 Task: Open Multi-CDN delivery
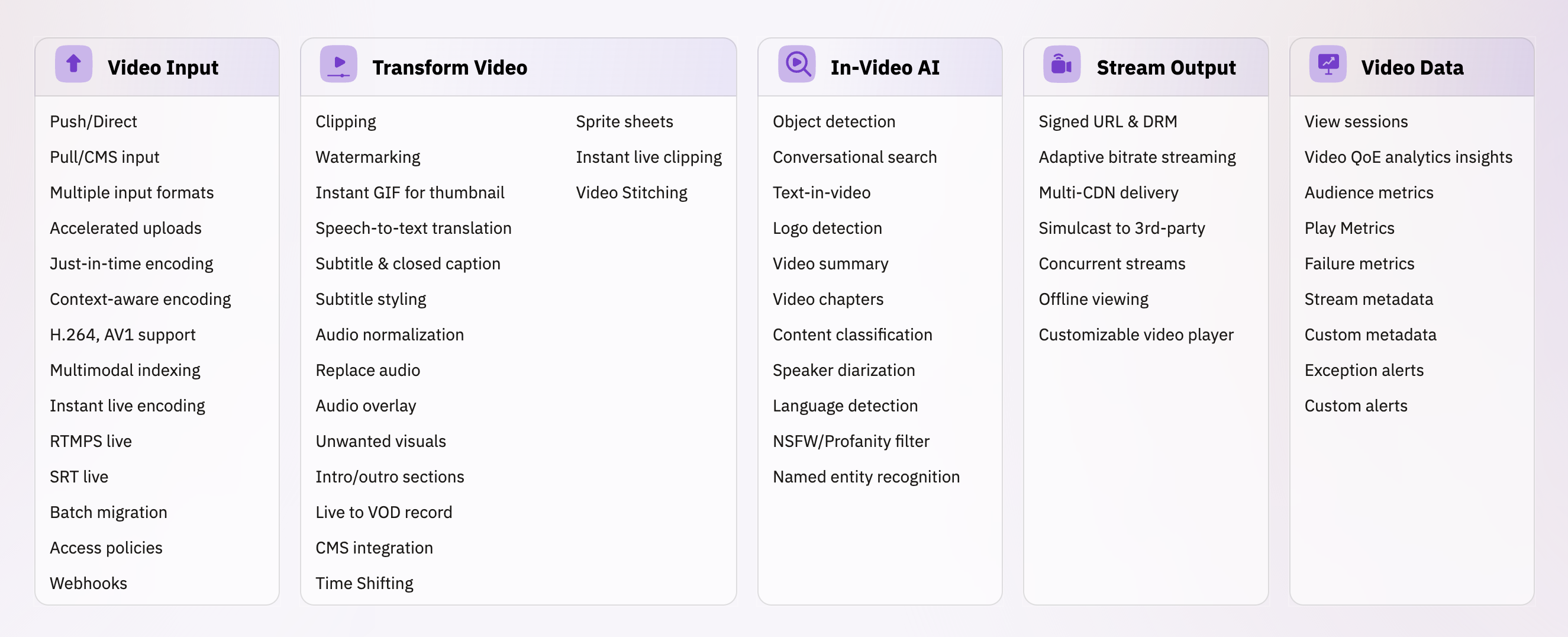(1108, 192)
